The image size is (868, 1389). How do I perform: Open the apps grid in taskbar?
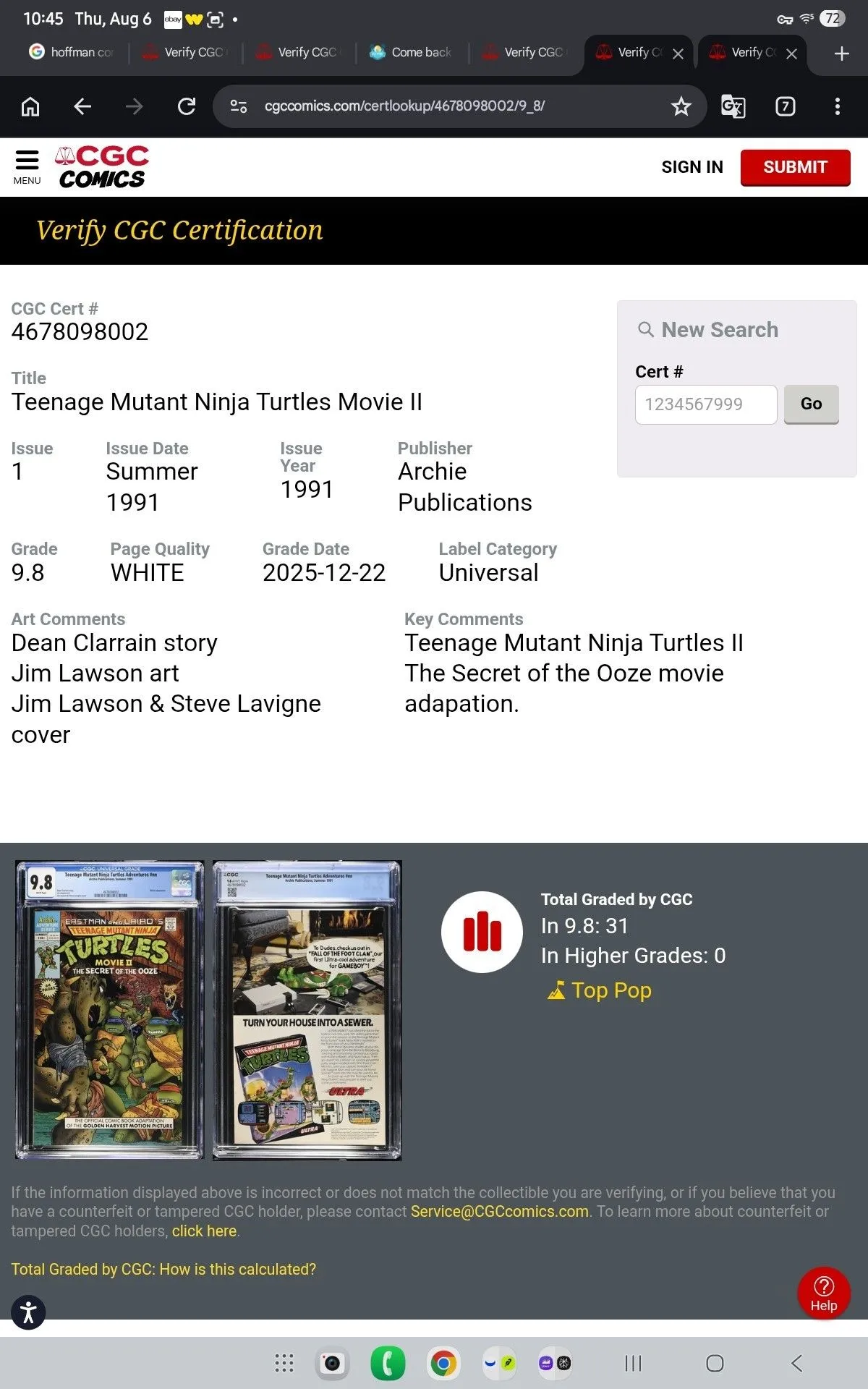(x=284, y=1363)
